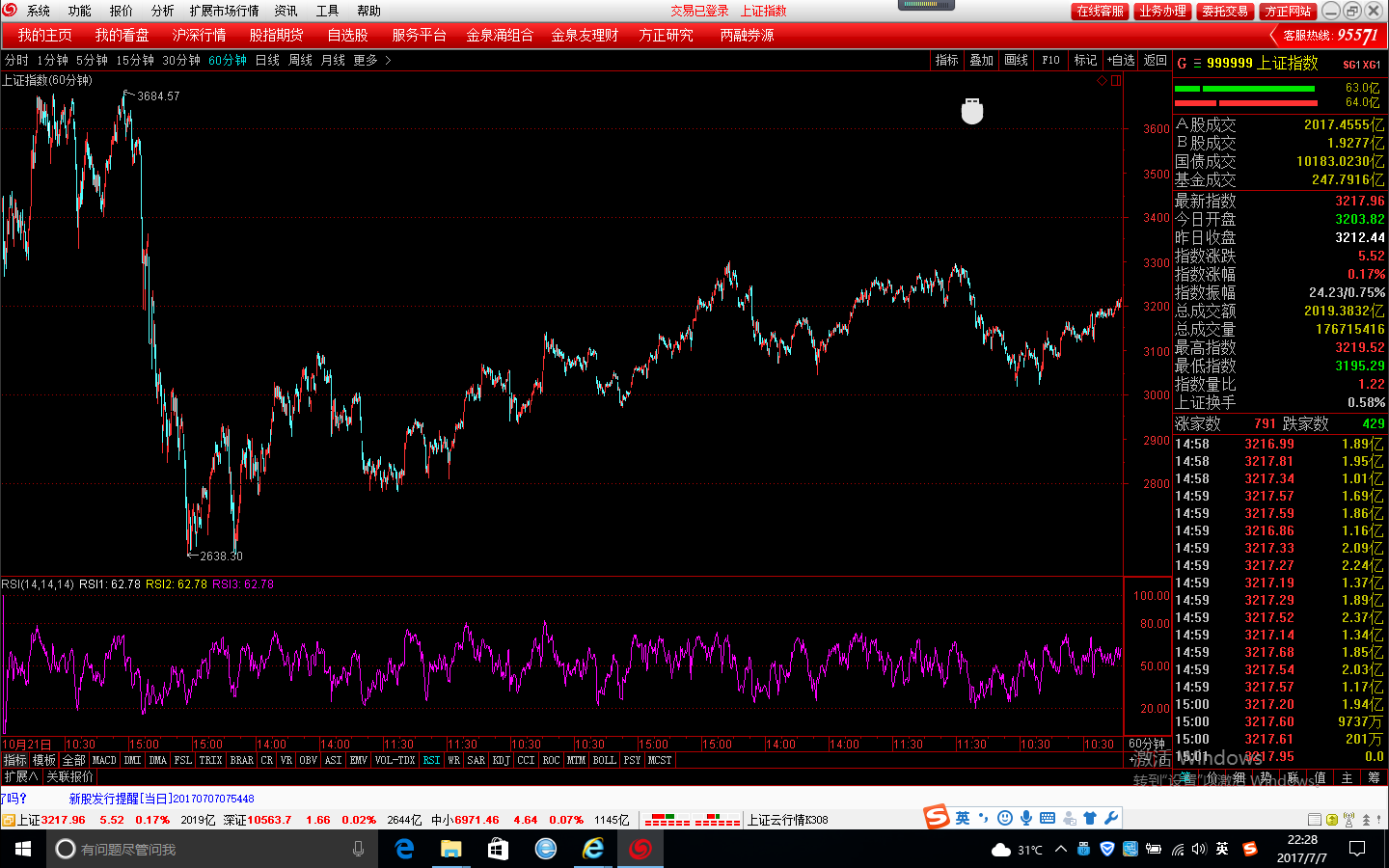Open Microsoft Edge in taskbar
This screenshot has width=1389, height=868.
[404, 849]
